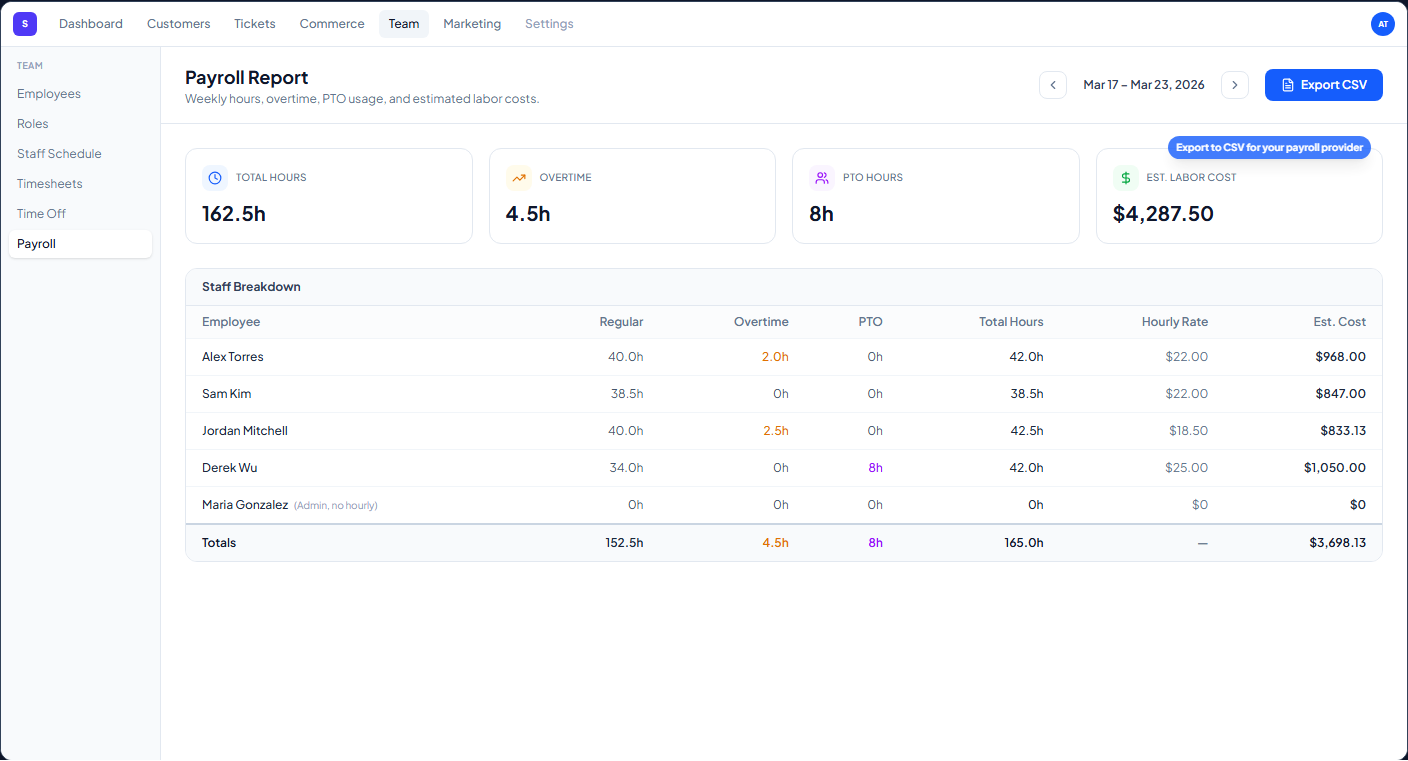Go to next week with right chevron

(x=1235, y=85)
